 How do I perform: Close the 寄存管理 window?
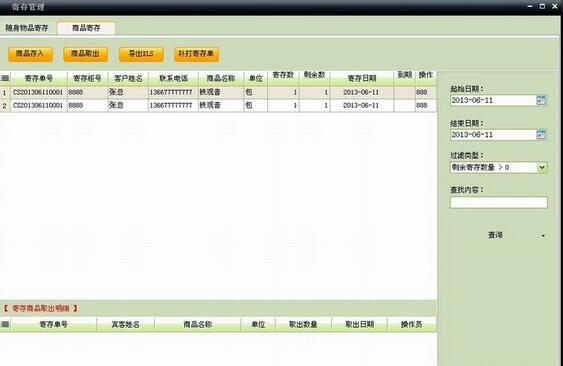click(x=555, y=6)
